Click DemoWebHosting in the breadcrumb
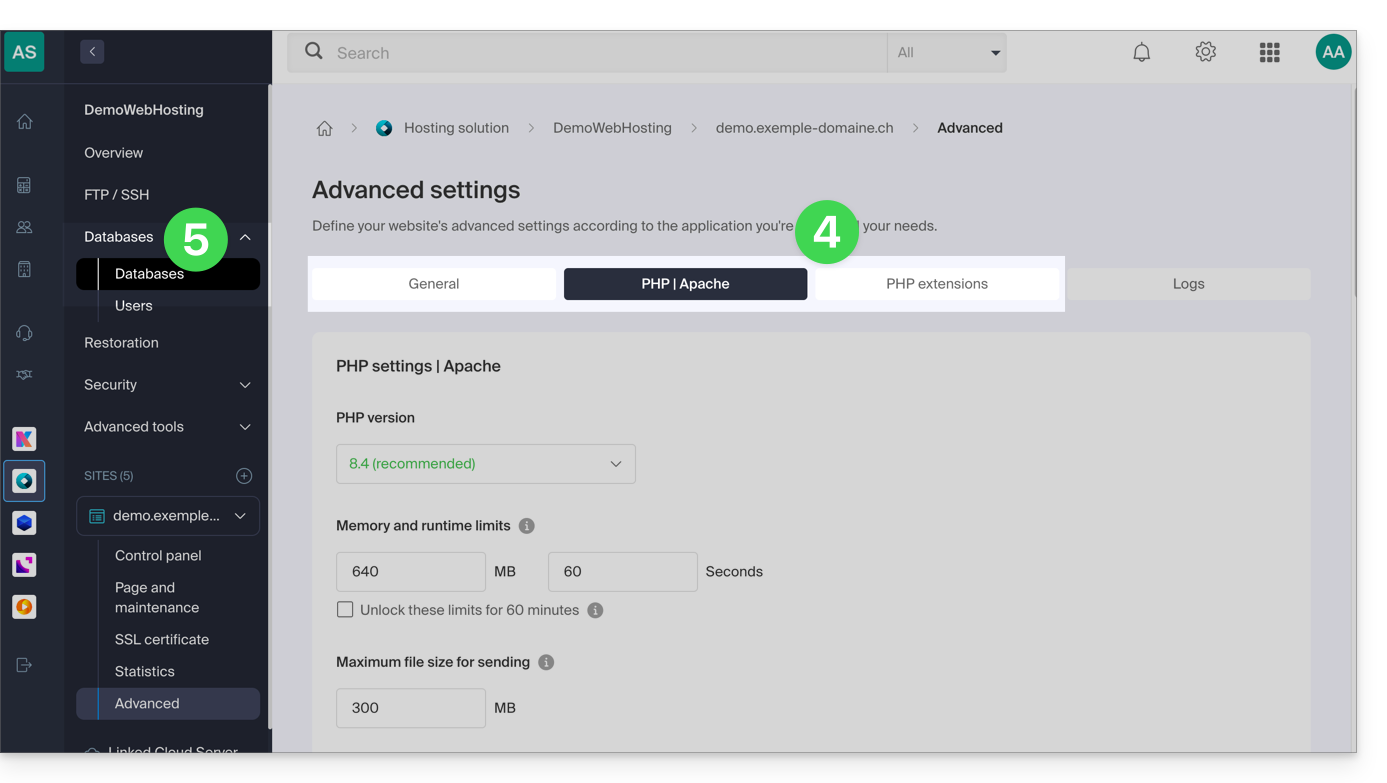Viewport: 1387px width, 783px height. (x=612, y=128)
